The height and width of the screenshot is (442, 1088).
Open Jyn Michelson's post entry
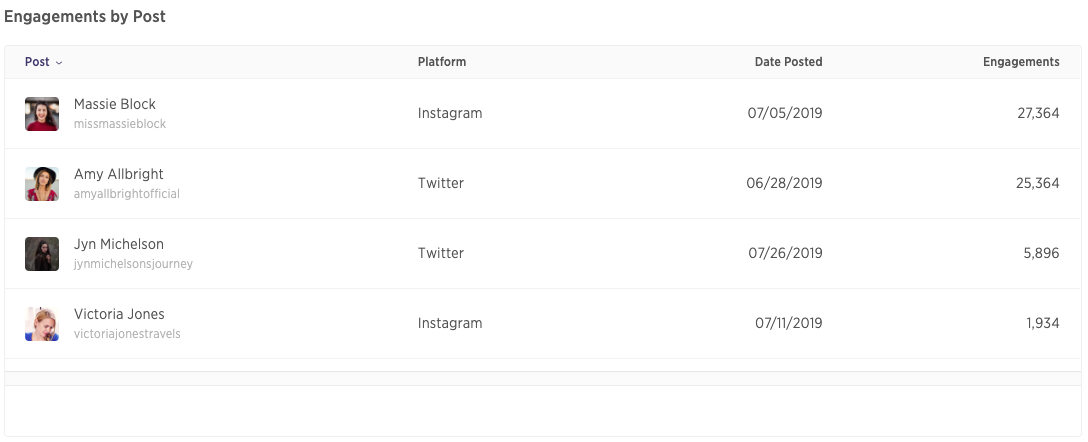(x=119, y=244)
